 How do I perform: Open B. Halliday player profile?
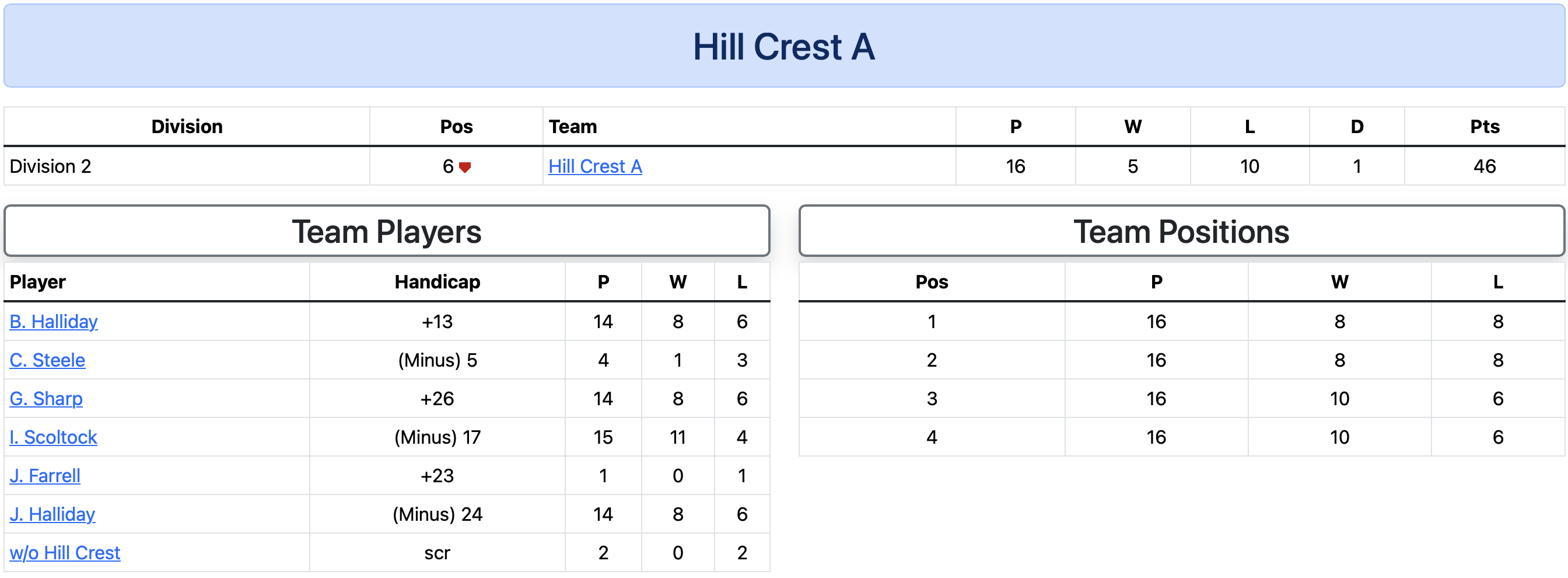pos(54,321)
